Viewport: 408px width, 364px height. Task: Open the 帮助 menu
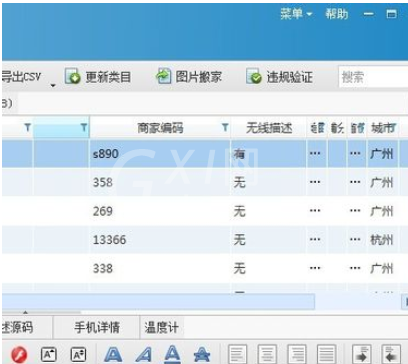click(x=337, y=14)
